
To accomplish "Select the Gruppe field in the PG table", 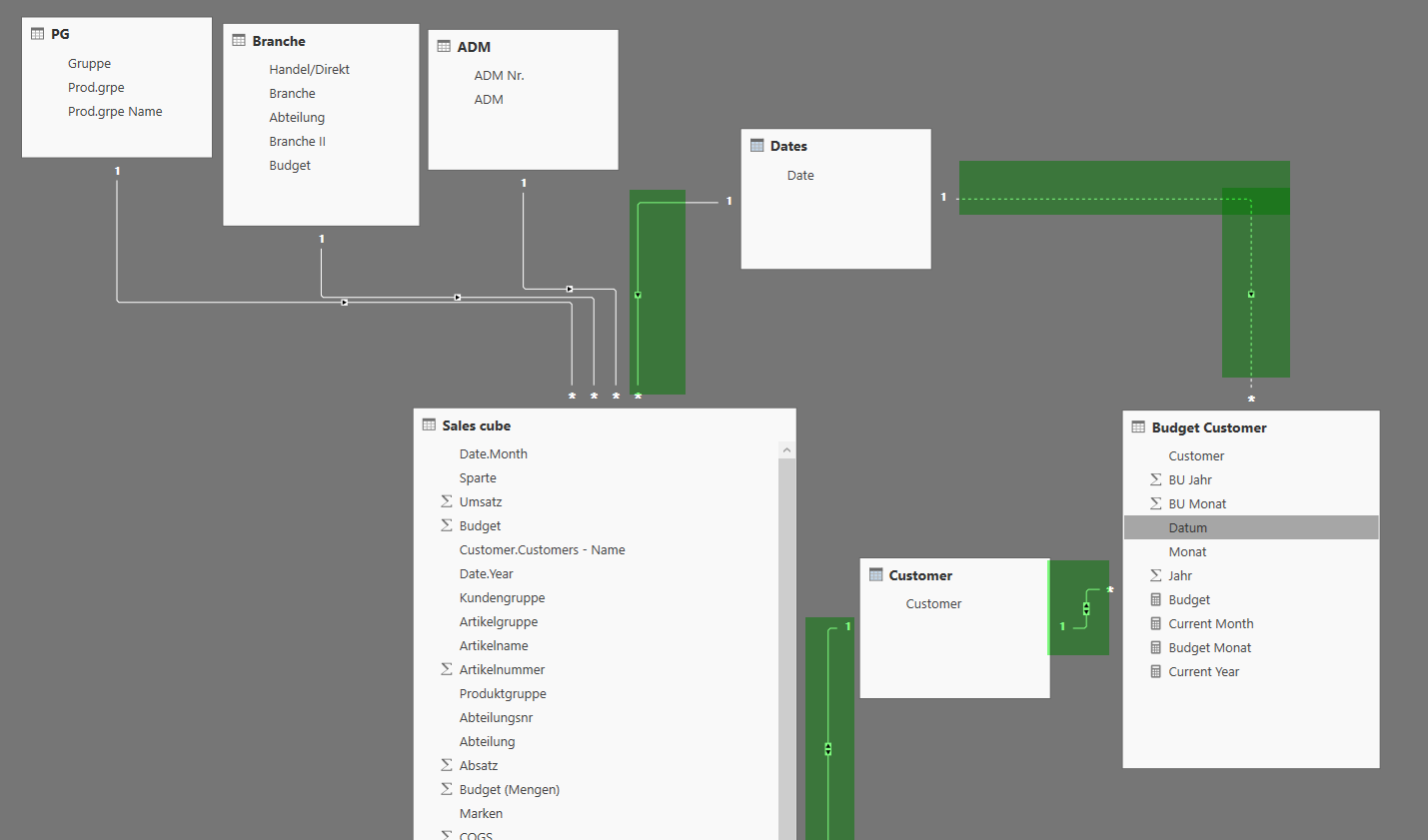I will click(89, 63).
